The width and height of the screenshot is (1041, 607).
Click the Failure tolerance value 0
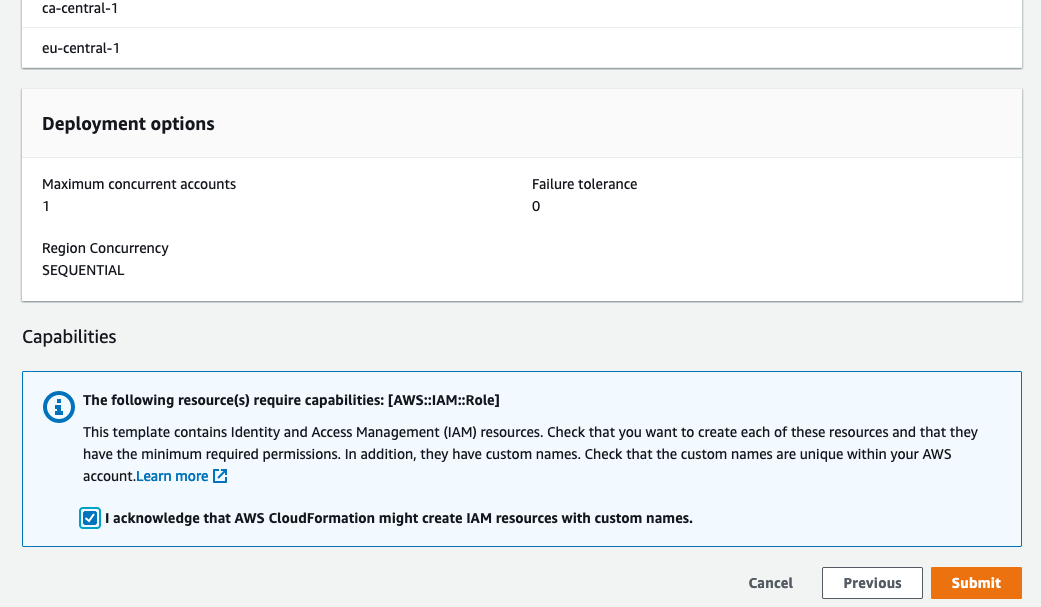click(536, 206)
